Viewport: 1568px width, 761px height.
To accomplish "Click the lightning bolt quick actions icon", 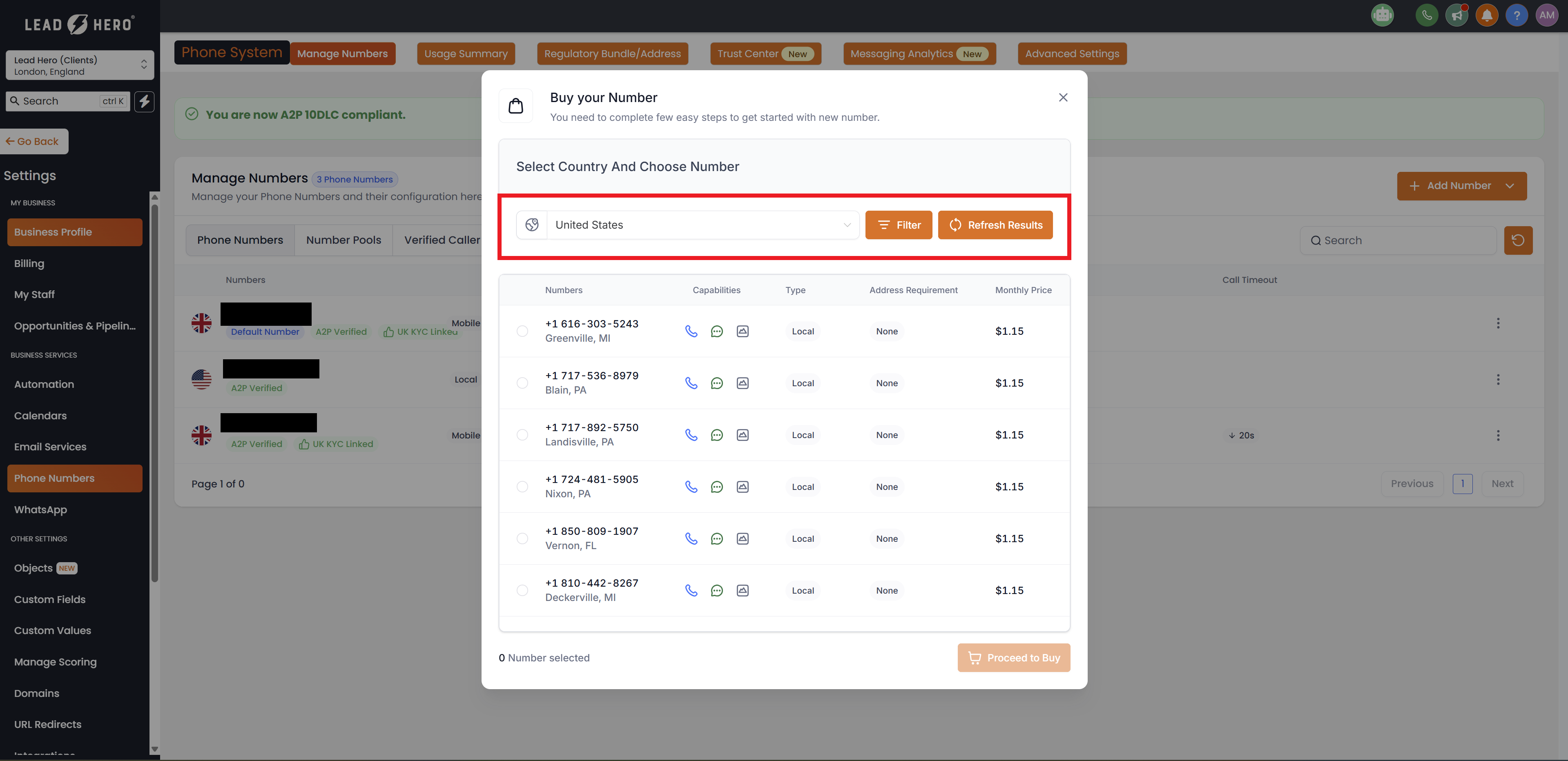I will (x=144, y=101).
